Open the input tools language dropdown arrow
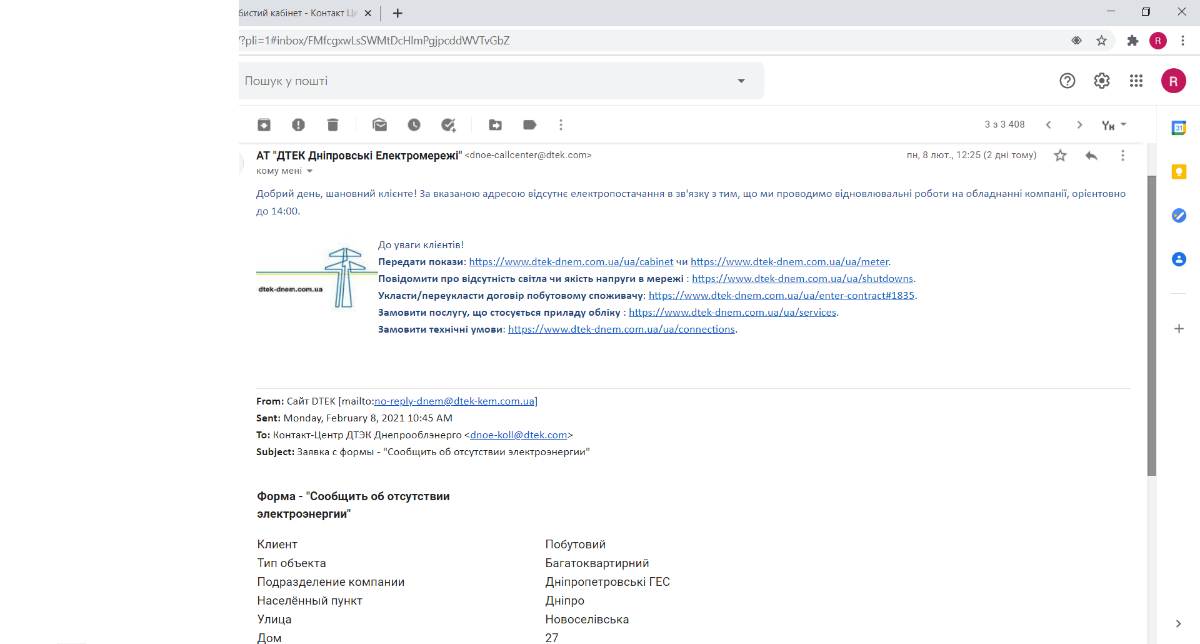The width and height of the screenshot is (1200, 644). tap(1123, 125)
